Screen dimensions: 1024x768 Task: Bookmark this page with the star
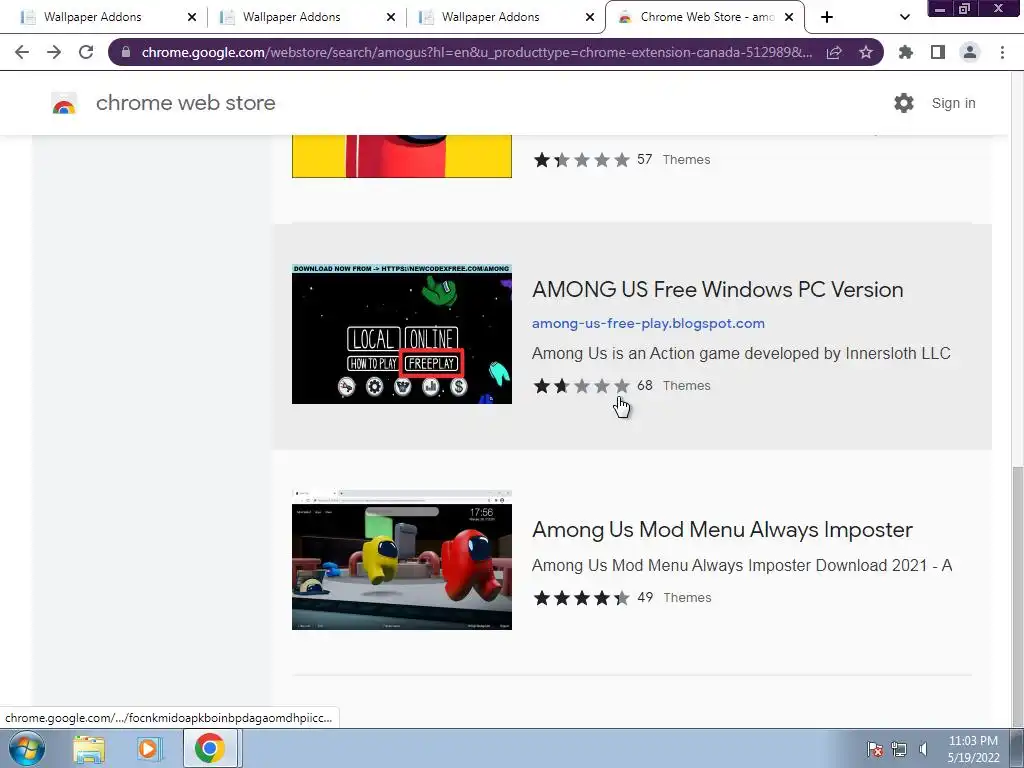point(866,52)
